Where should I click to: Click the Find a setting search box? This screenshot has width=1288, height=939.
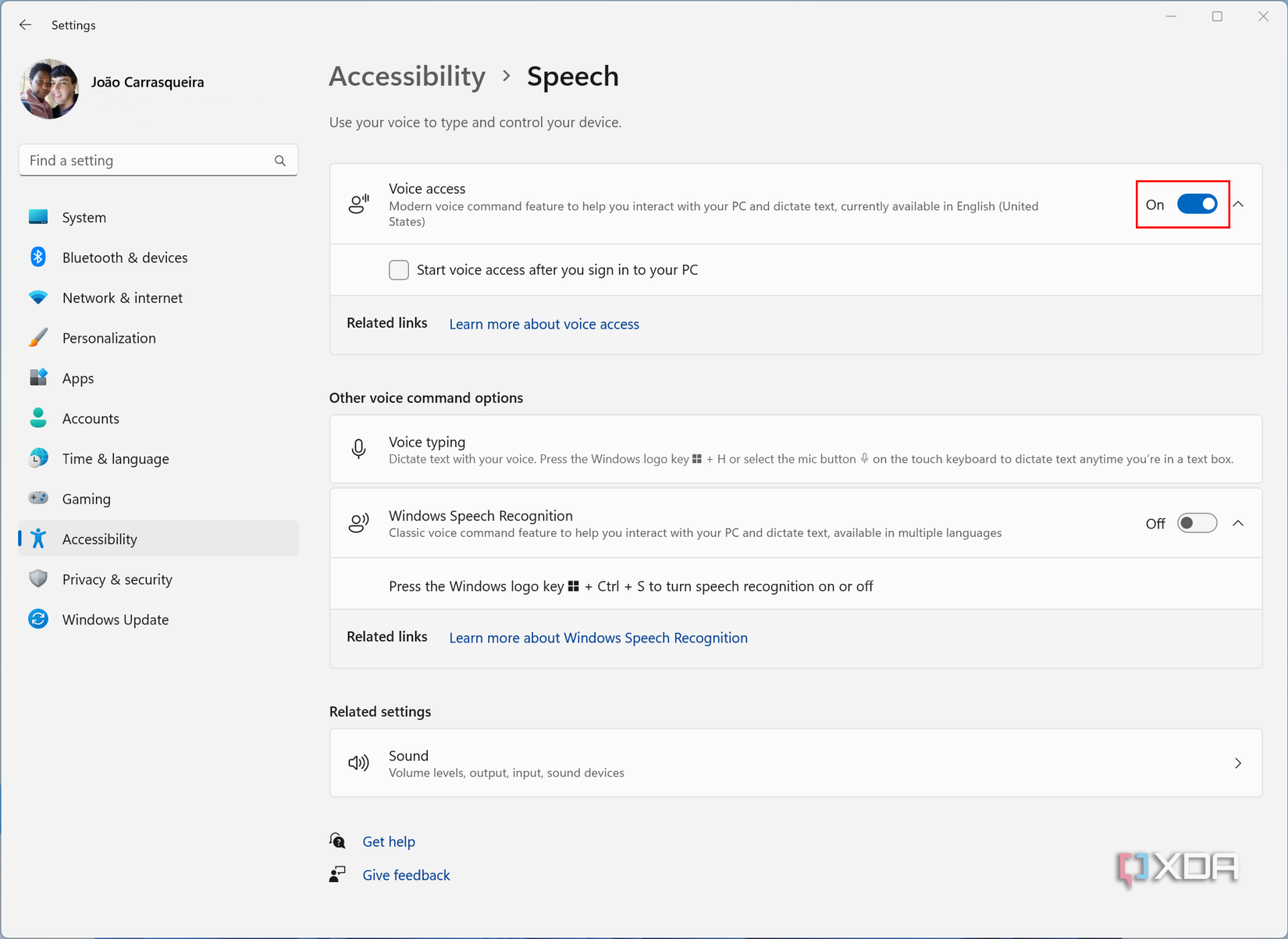148,161
